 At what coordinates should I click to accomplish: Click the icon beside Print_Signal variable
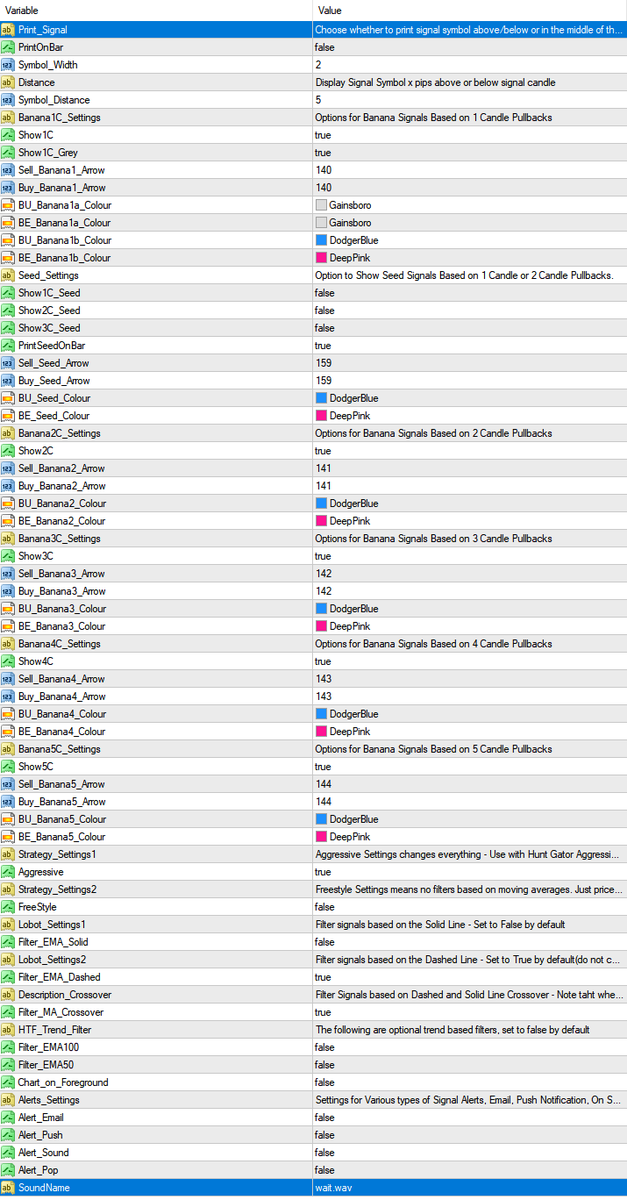pos(8,30)
